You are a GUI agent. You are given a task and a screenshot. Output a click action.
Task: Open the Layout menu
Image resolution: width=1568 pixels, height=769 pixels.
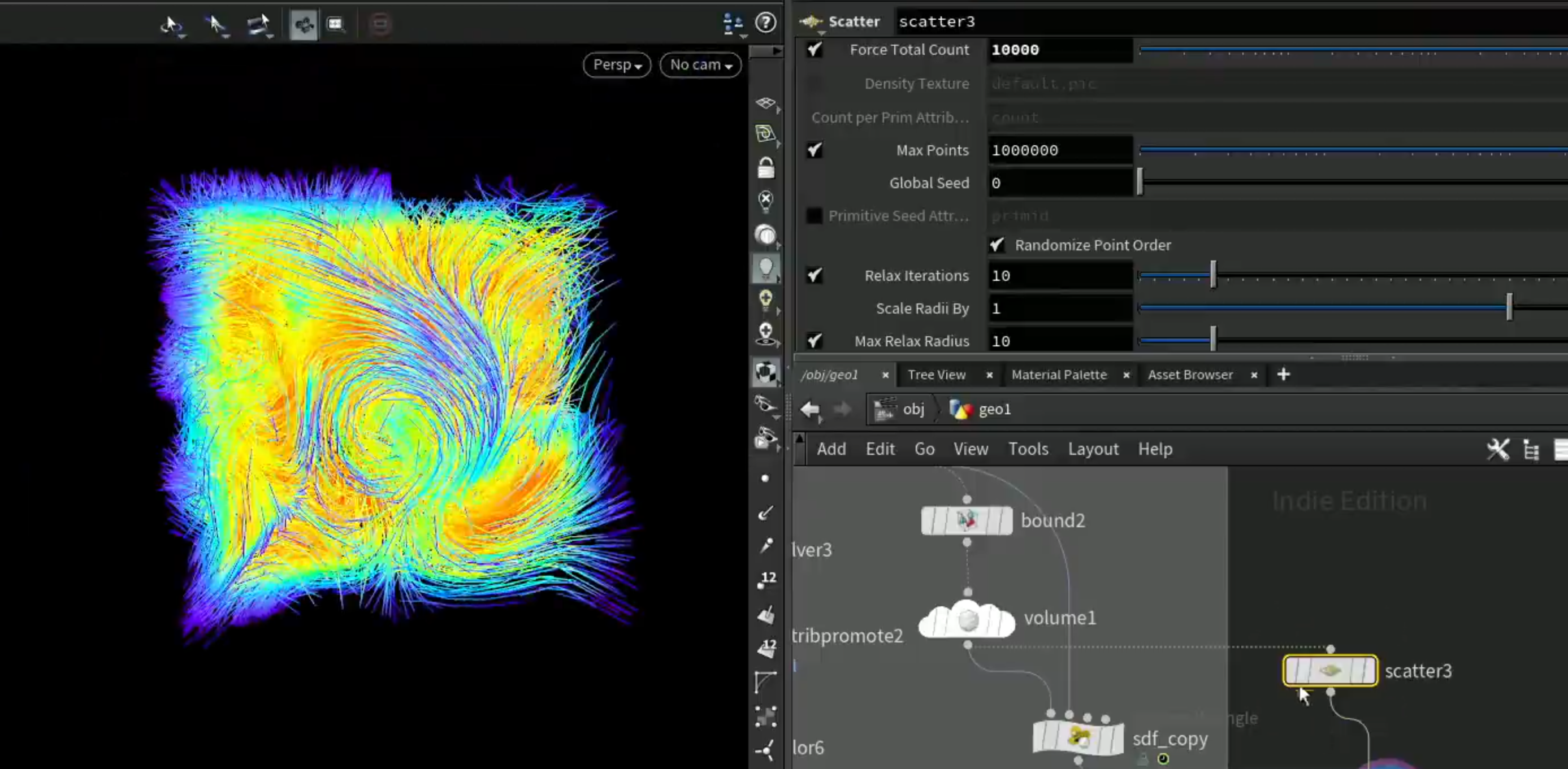[1093, 449]
